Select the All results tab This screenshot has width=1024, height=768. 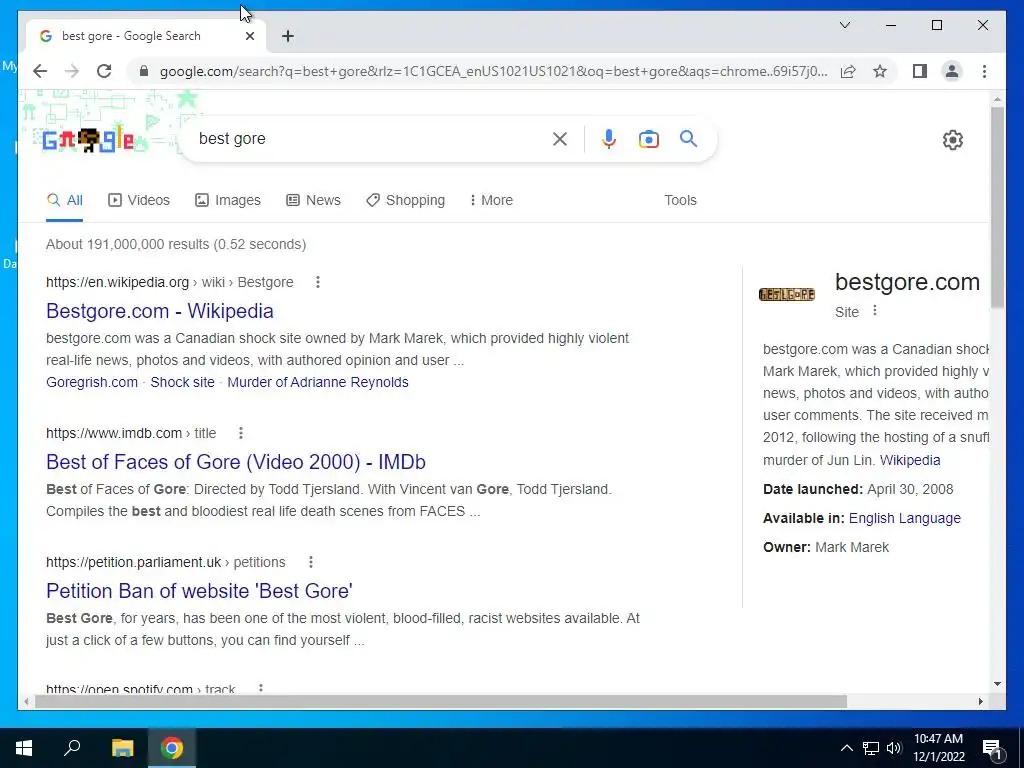coord(65,200)
